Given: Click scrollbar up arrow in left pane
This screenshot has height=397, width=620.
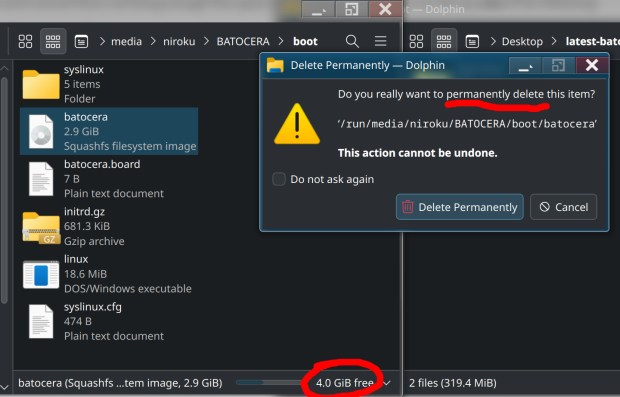Looking at the screenshot, I should pyautogui.click(x=4, y=68).
